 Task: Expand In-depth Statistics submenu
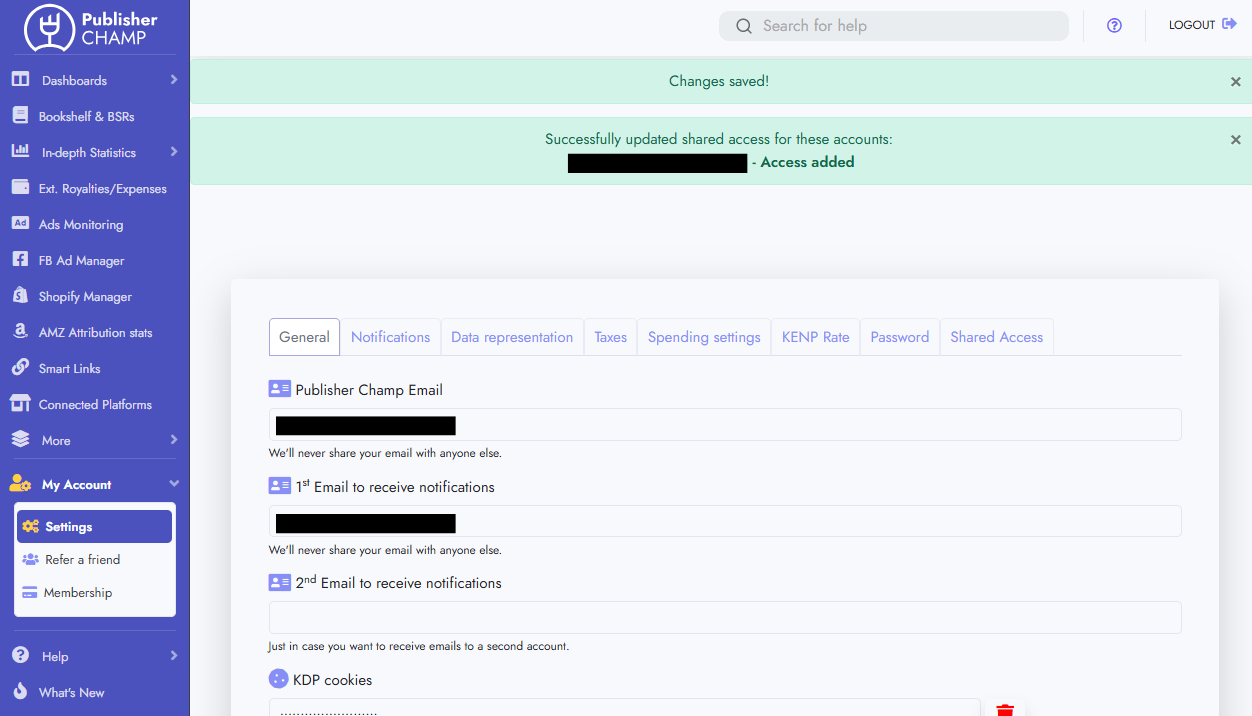[x=94, y=153]
